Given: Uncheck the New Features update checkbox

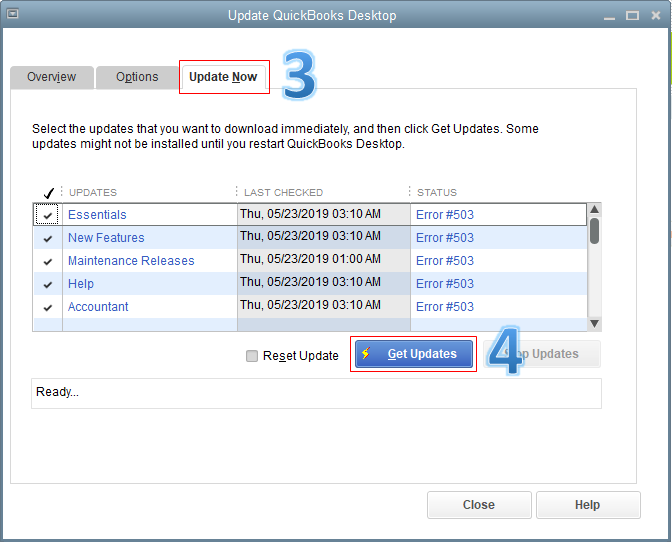Looking at the screenshot, I should point(48,238).
